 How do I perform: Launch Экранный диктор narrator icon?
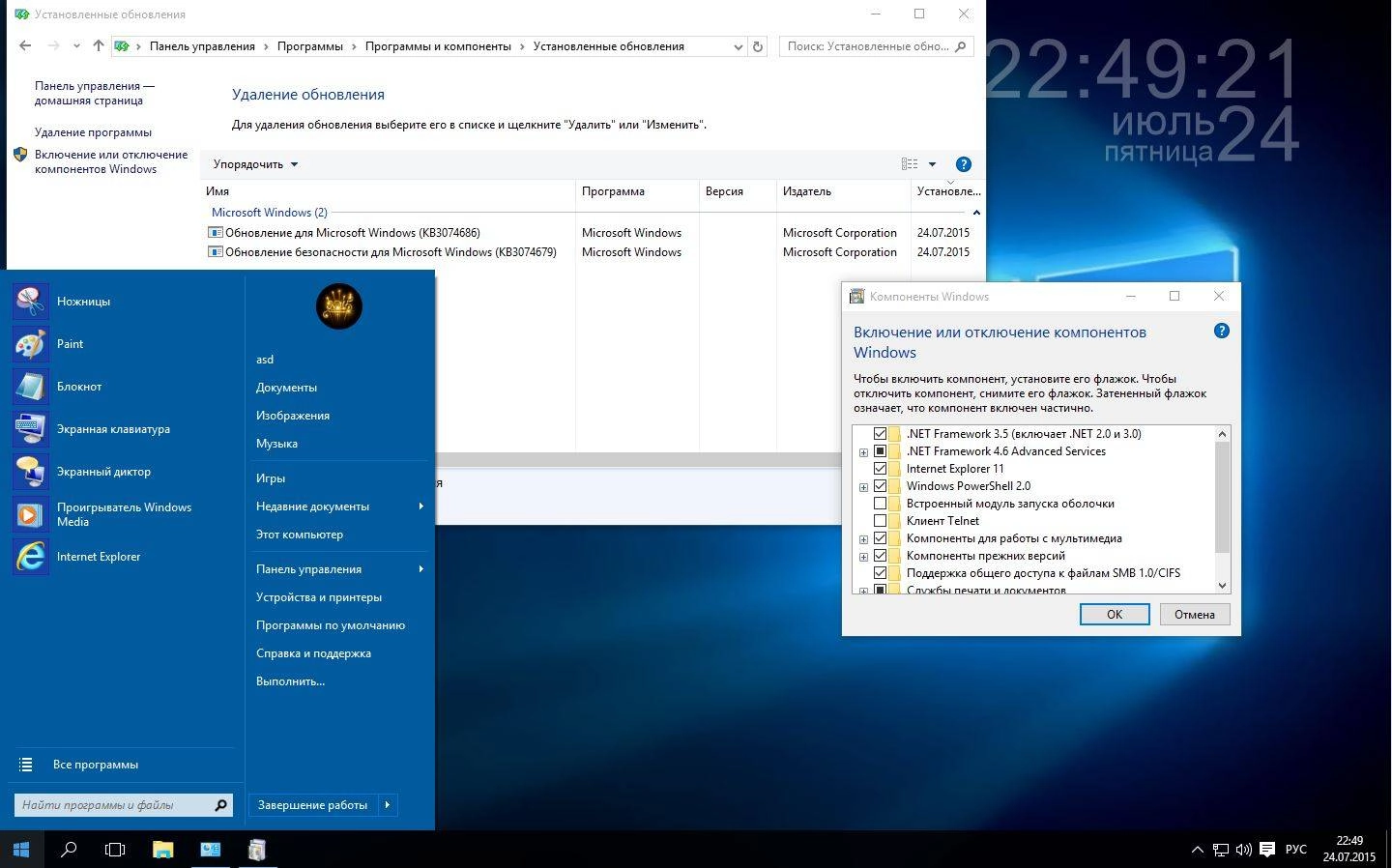(x=30, y=472)
